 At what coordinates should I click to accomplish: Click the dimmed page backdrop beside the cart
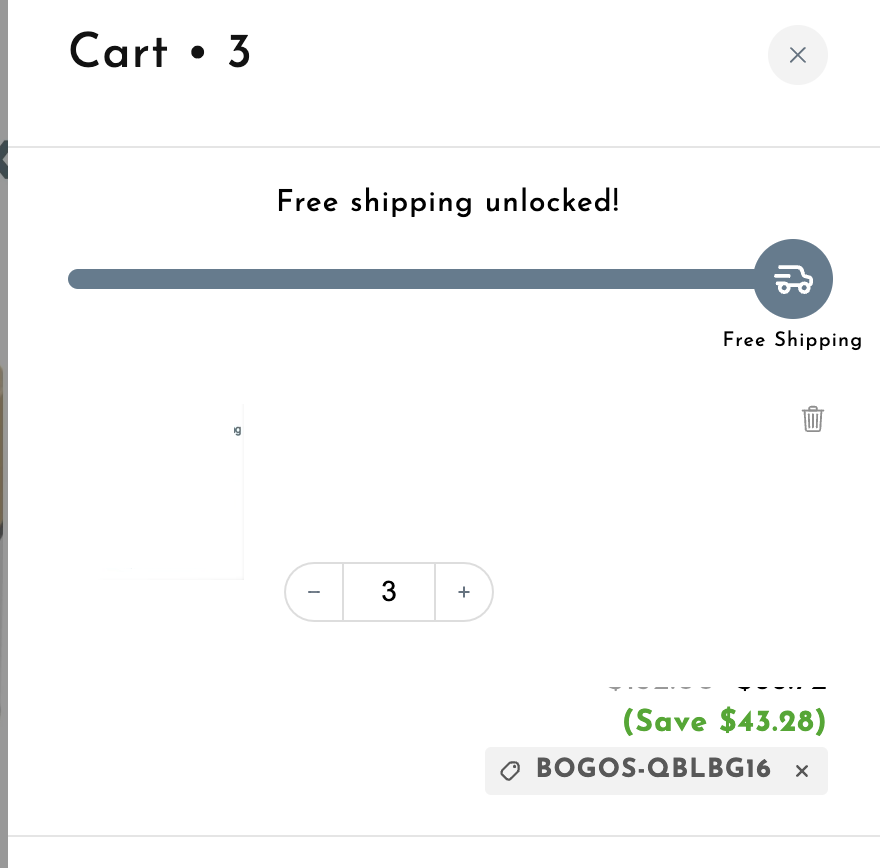3,600
